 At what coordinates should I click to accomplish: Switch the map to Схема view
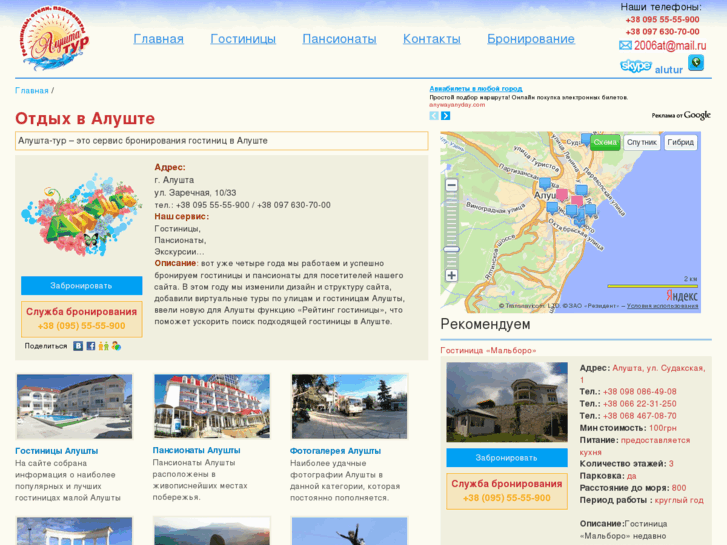[605, 142]
